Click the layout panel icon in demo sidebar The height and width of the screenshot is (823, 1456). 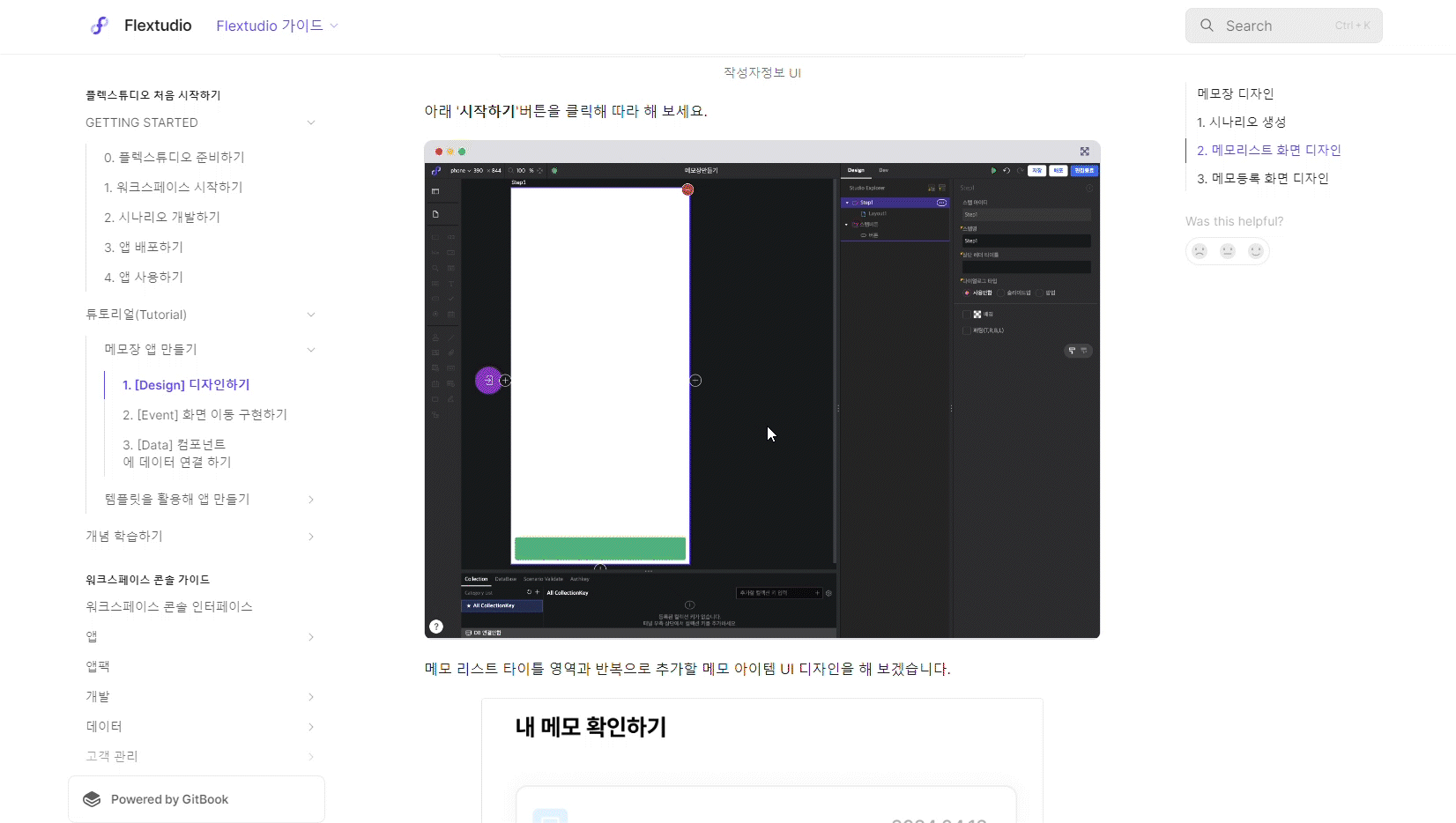[x=435, y=191]
